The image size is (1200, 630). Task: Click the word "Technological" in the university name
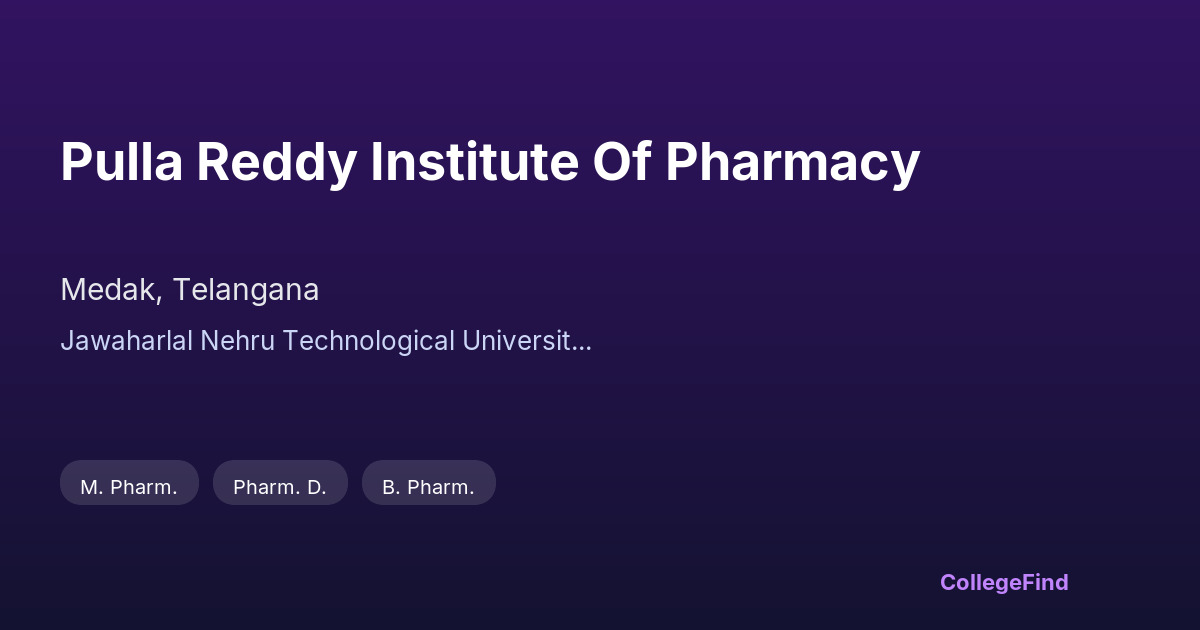(368, 341)
